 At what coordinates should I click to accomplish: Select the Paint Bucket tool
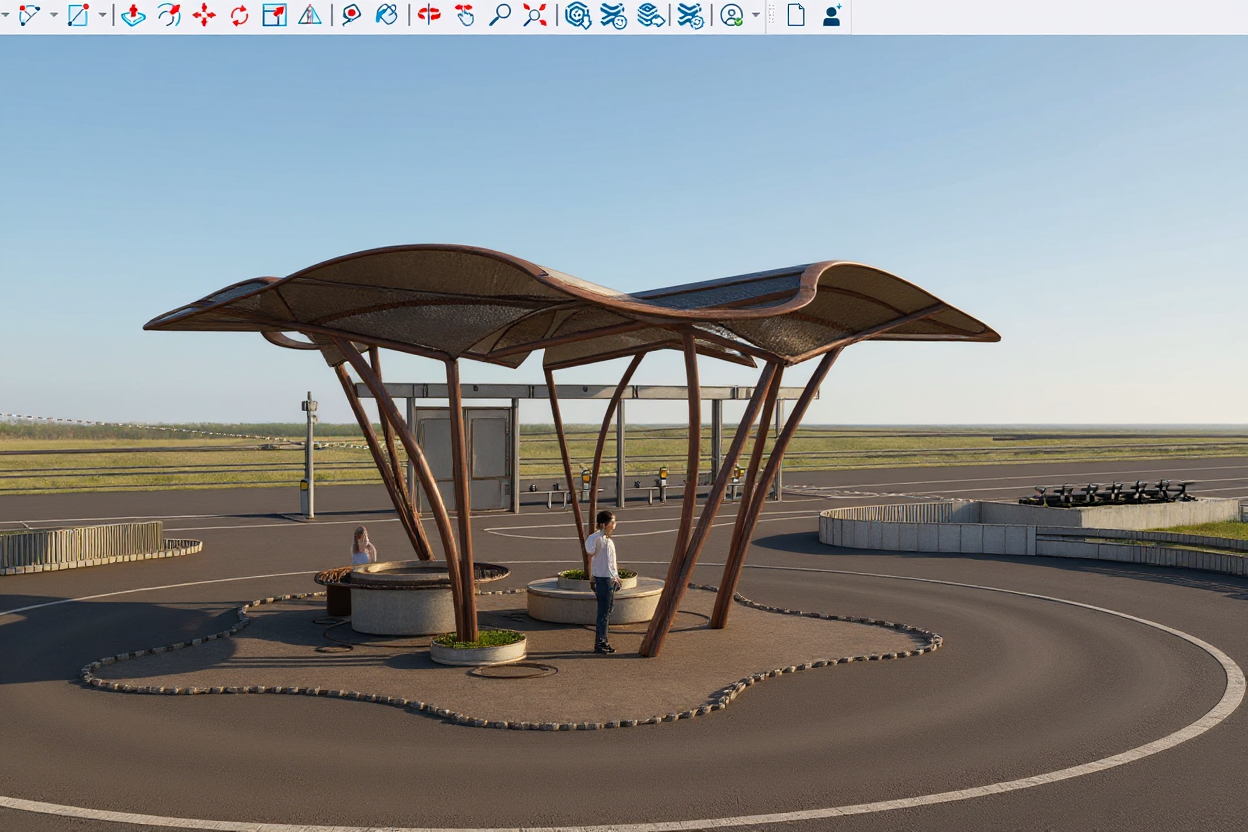386,15
